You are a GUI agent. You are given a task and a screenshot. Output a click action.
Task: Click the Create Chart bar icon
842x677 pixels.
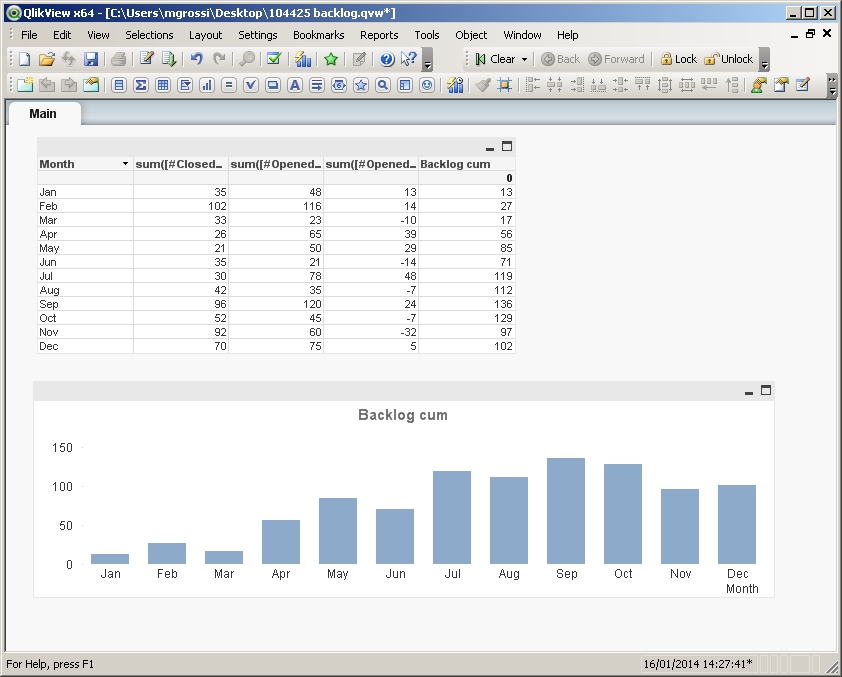207,86
